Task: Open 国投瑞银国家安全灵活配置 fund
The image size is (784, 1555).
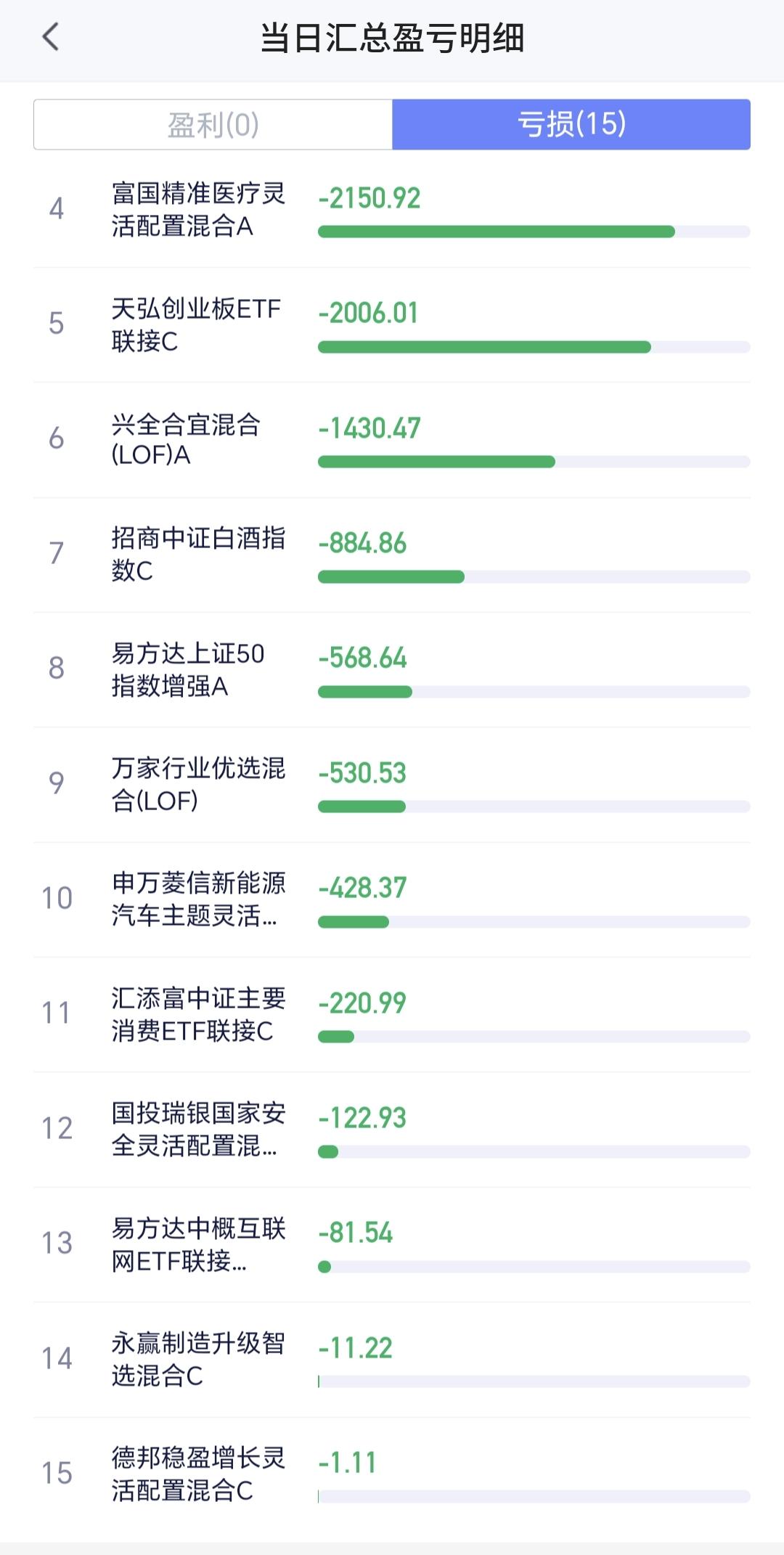Action: tap(197, 1129)
